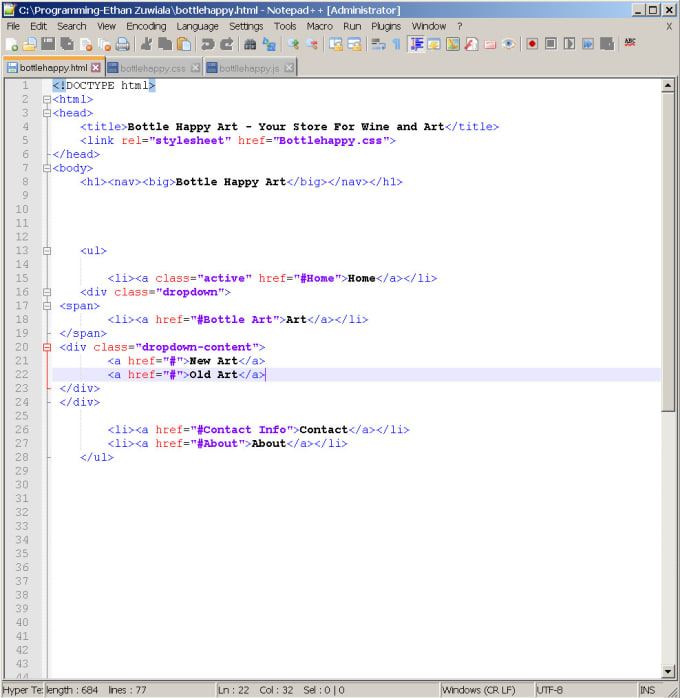680x698 pixels.
Task: Click the scrollbar down arrow
Action: click(x=668, y=671)
